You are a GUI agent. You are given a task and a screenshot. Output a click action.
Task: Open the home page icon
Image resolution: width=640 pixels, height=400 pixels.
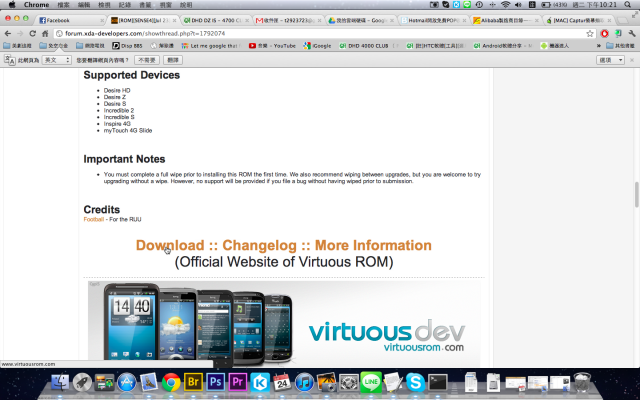(x=45, y=33)
